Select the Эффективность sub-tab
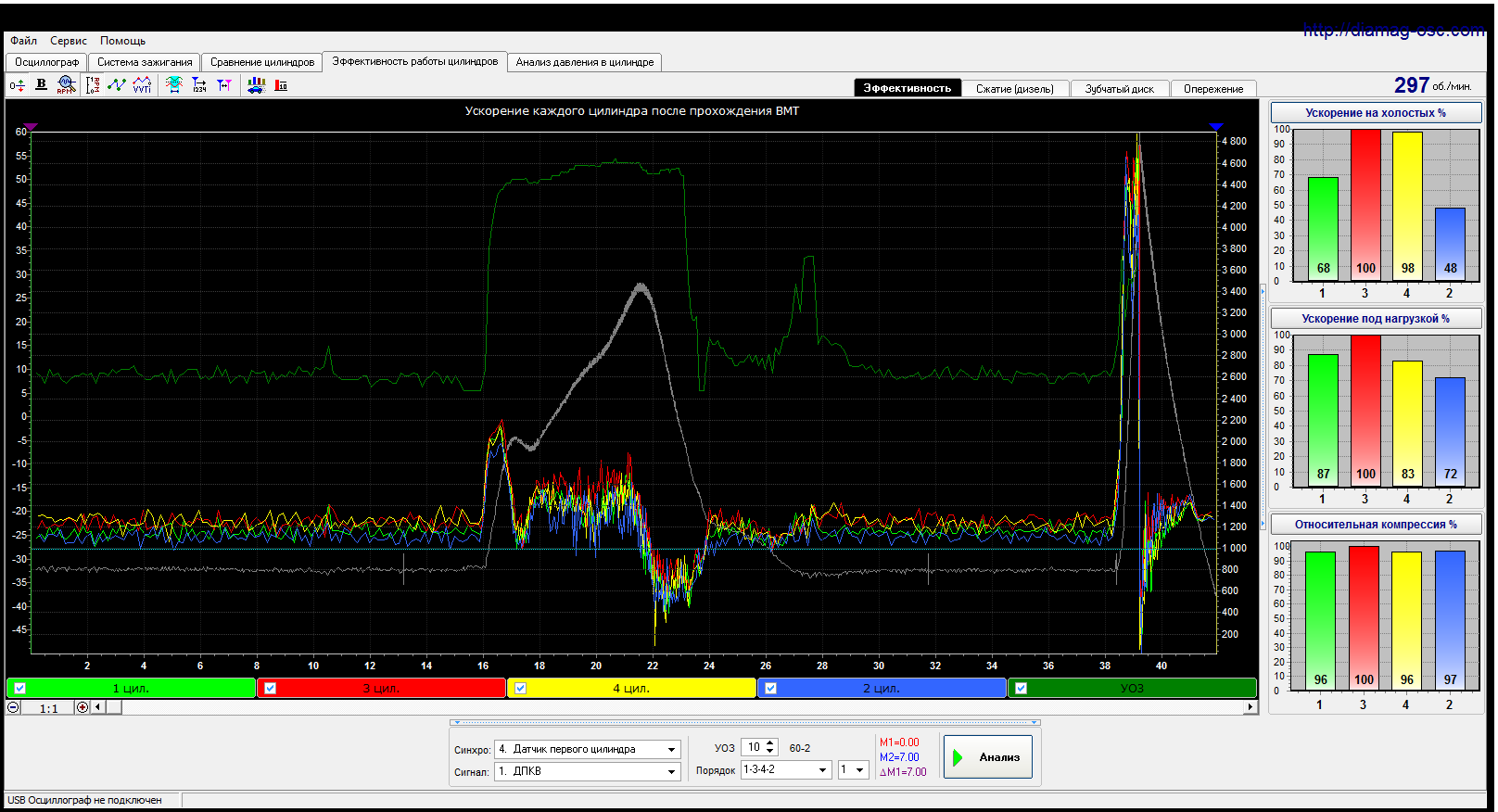 pos(908,88)
